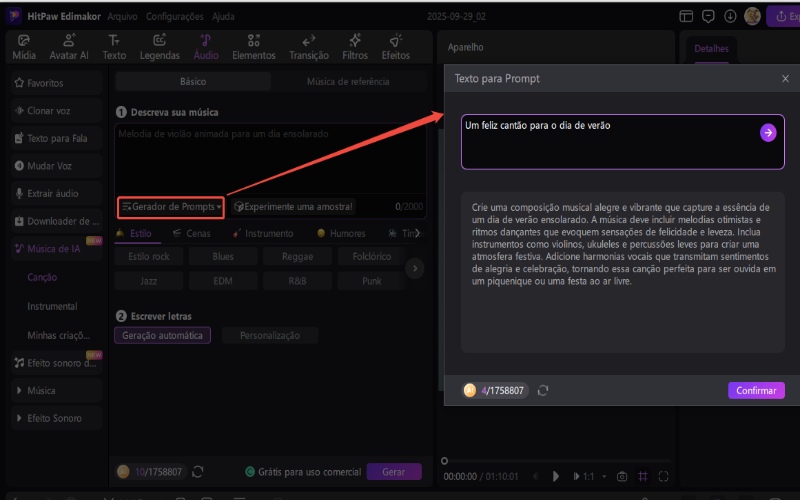The width and height of the screenshot is (800, 500).
Task: Select Música de IA in sidebar
Action: (x=57, y=248)
